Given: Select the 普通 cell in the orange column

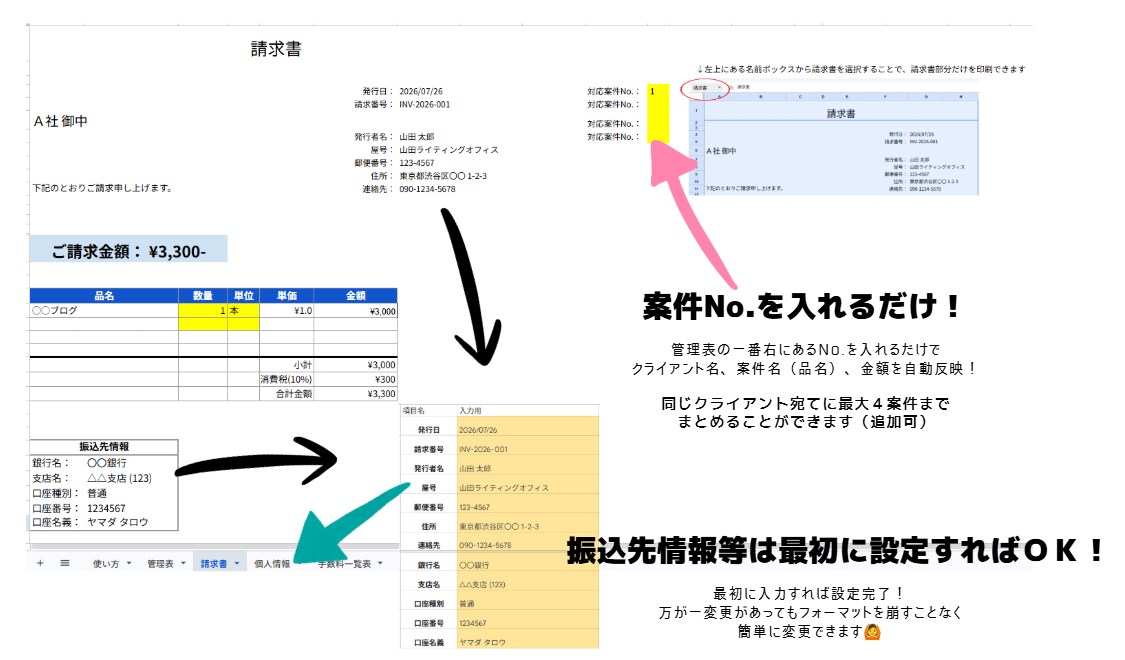Looking at the screenshot, I should [x=527, y=603].
